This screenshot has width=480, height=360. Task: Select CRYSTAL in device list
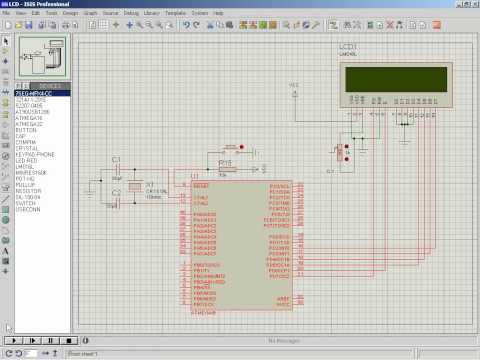(x=43, y=148)
